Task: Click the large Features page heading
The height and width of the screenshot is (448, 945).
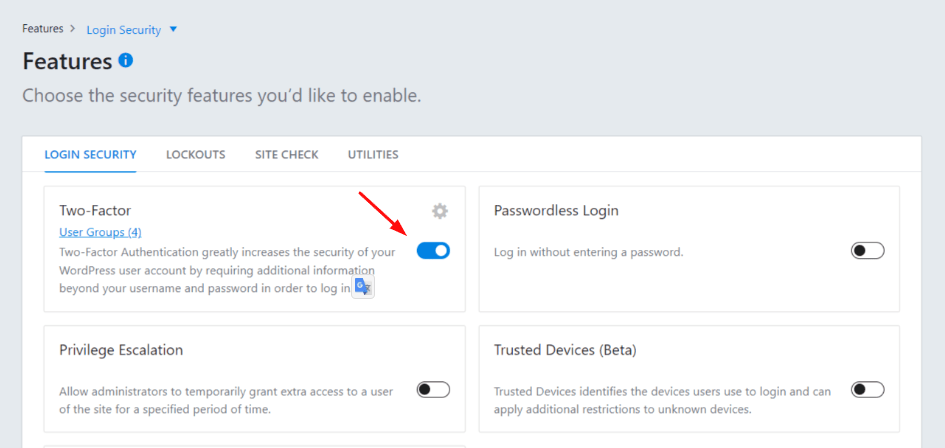Action: [x=68, y=62]
